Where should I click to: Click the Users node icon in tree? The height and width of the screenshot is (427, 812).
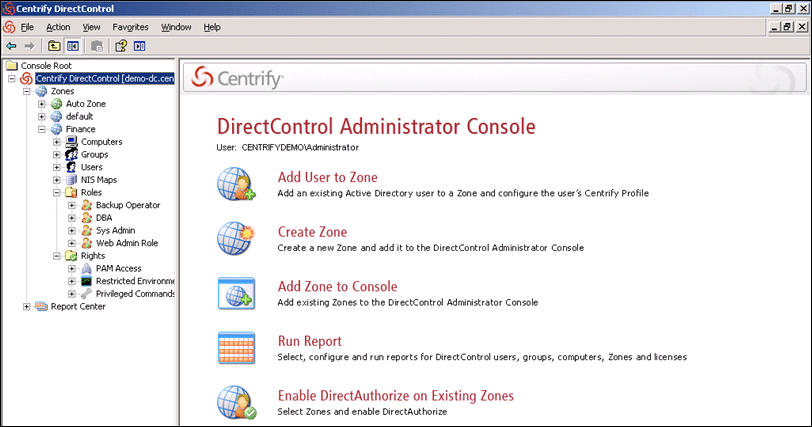(x=71, y=167)
